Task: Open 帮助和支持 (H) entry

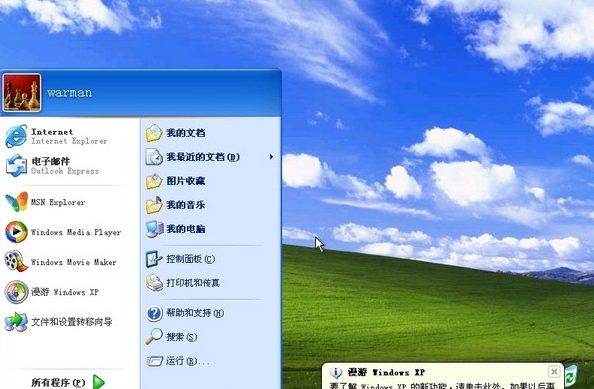Action: tap(195, 313)
